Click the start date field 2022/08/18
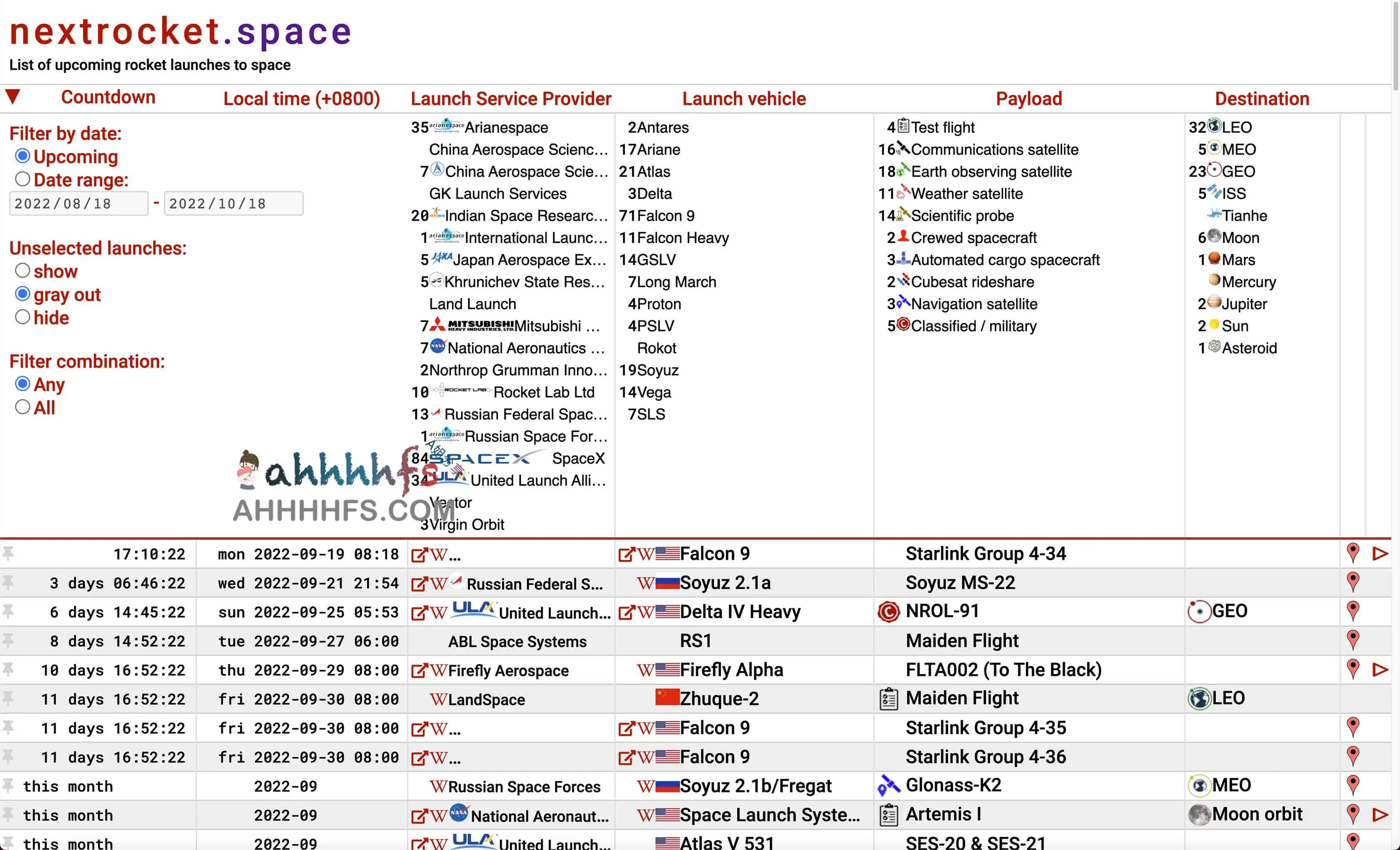Image resolution: width=1400 pixels, height=850 pixels. [78, 203]
